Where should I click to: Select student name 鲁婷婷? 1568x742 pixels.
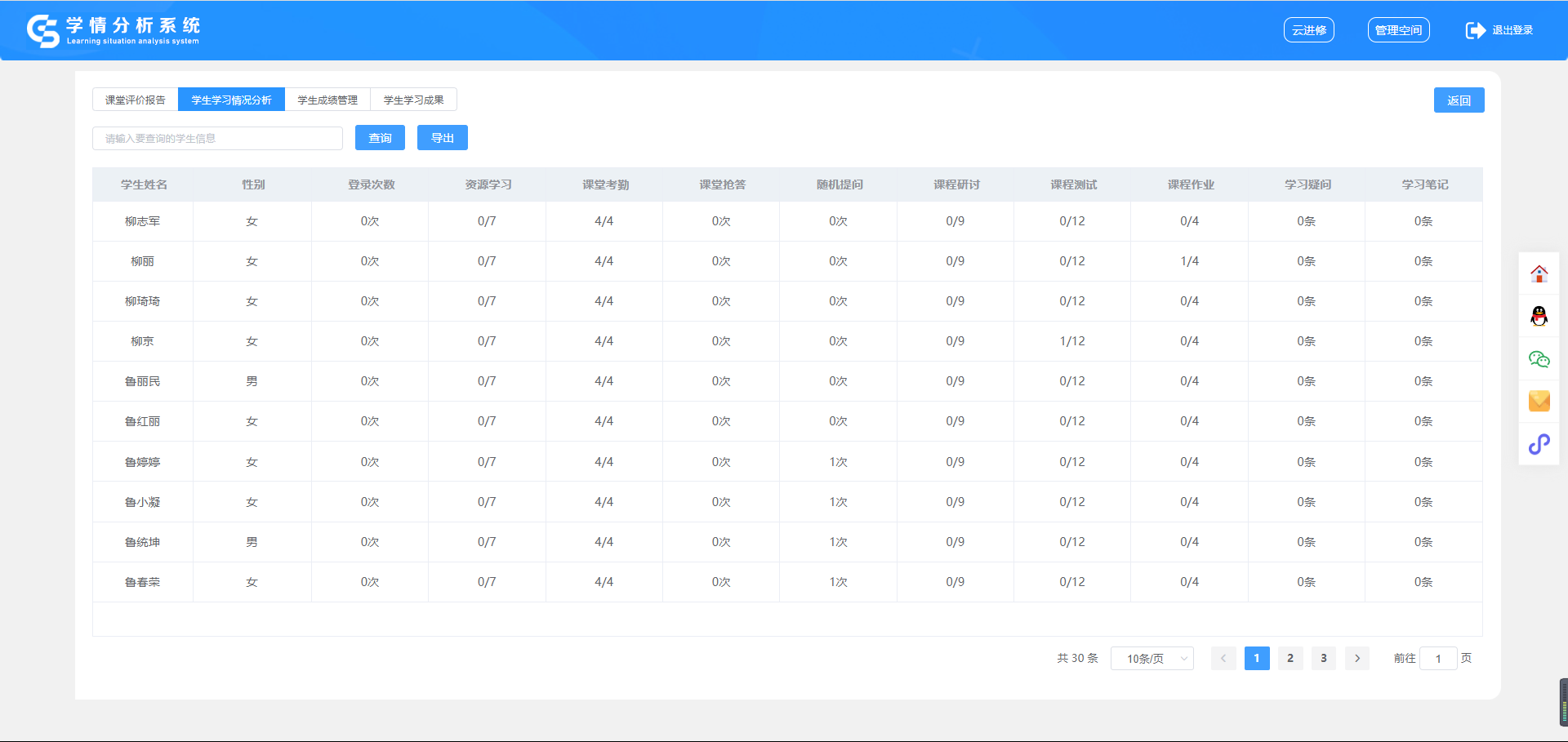pyautogui.click(x=142, y=462)
